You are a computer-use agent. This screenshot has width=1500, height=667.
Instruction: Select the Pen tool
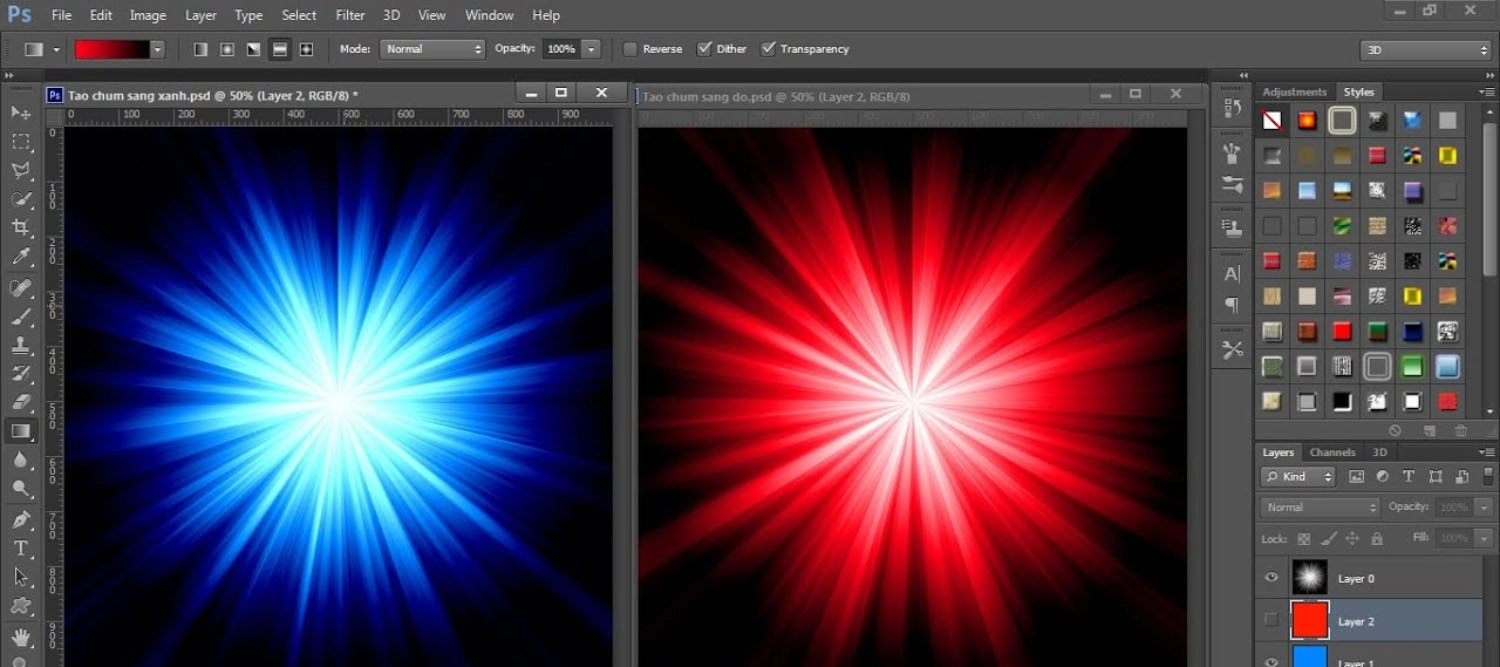[21, 520]
